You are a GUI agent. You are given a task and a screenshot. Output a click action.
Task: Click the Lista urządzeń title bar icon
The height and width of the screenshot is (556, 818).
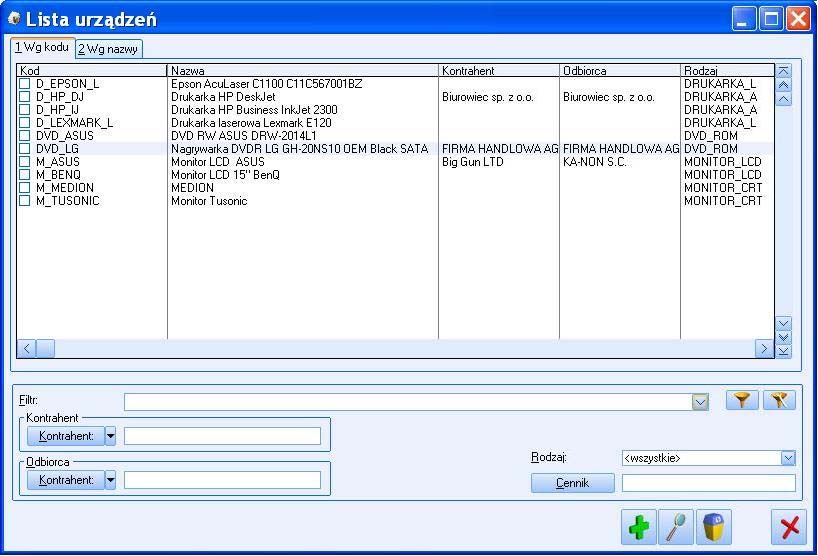(x=14, y=19)
